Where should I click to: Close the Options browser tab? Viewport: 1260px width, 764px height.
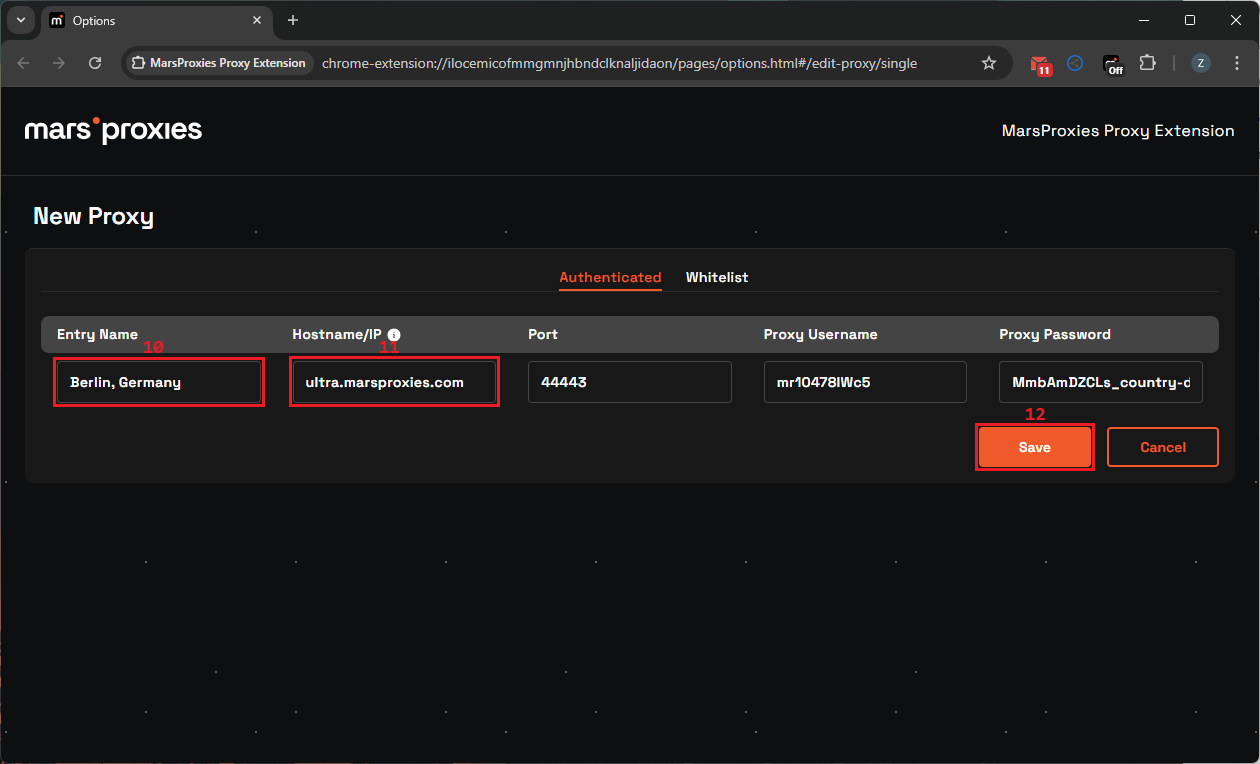(x=257, y=20)
